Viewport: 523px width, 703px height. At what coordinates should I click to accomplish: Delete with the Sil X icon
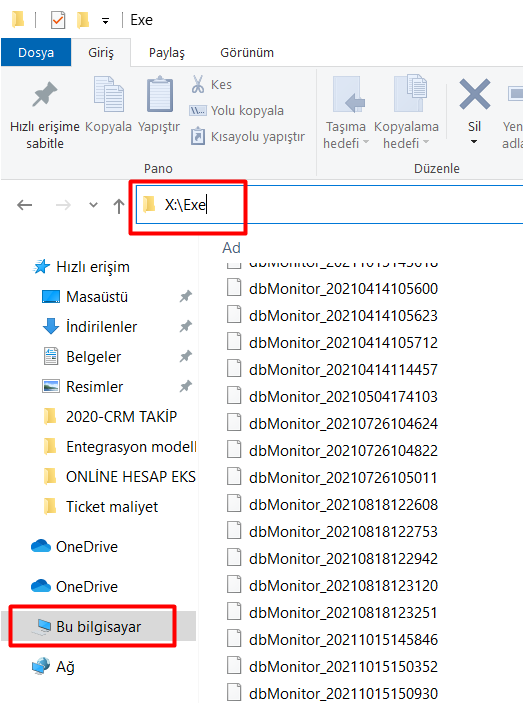[x=475, y=94]
